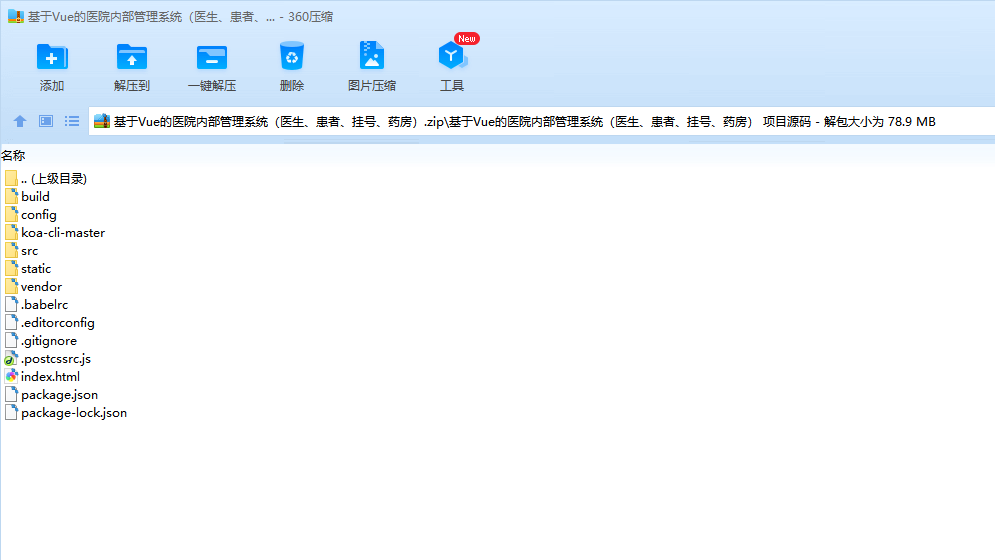Click the index.html browser file icon
Screen dimensions: 995x560
pos(11,377)
